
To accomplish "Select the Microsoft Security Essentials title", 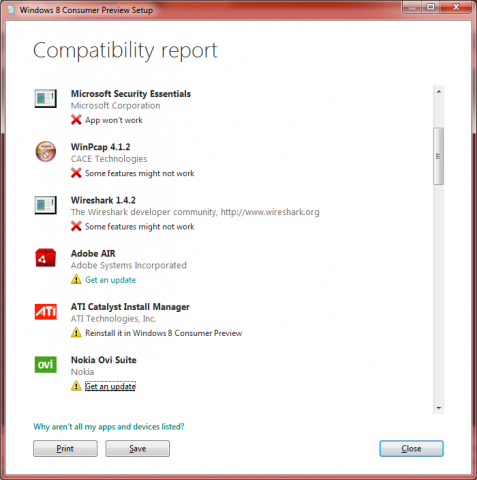I will coord(131,94).
